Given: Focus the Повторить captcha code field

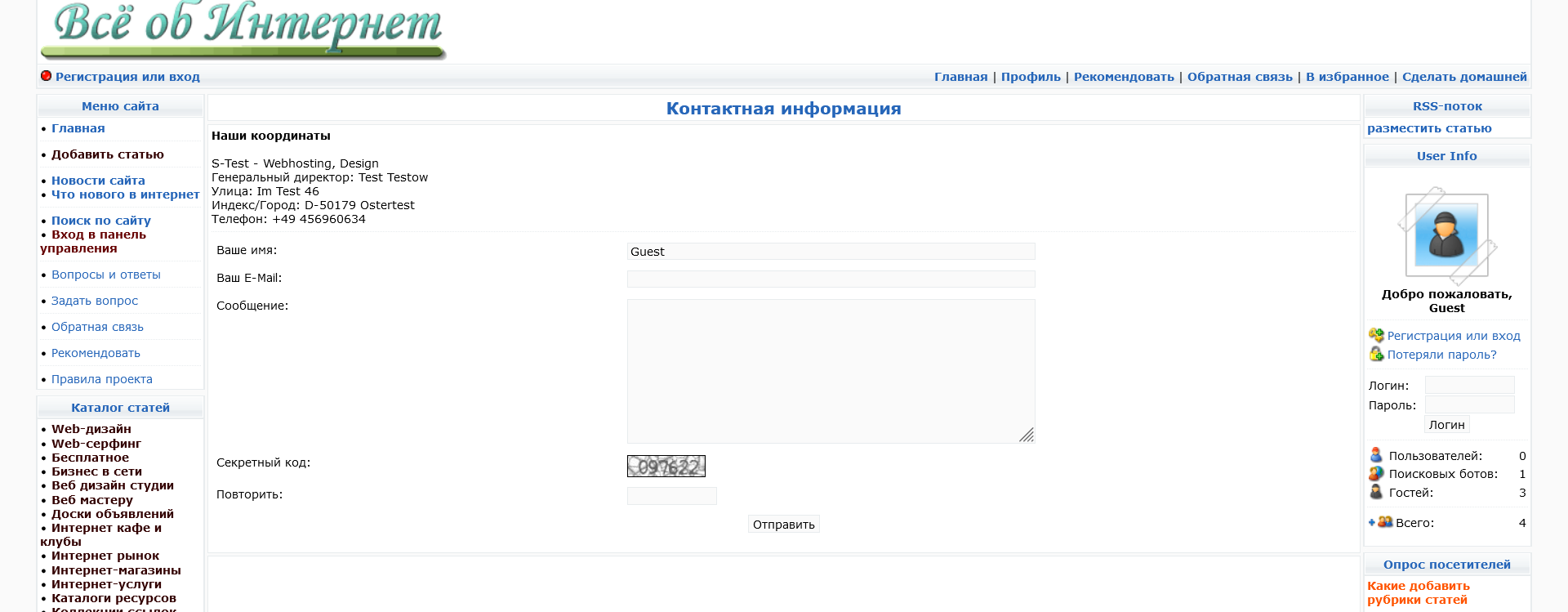Looking at the screenshot, I should (x=671, y=495).
